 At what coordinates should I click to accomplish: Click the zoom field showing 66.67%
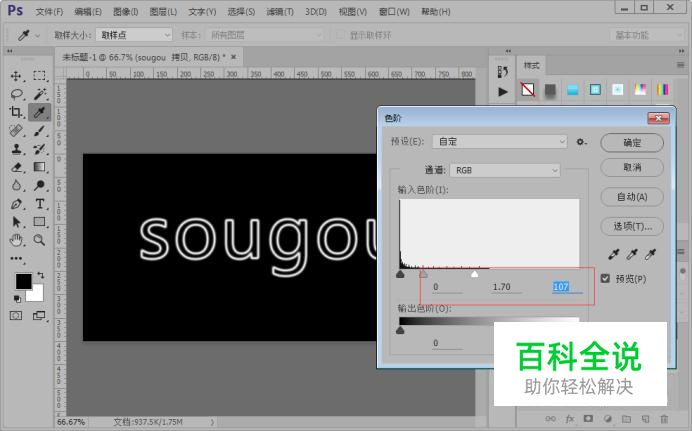71,422
